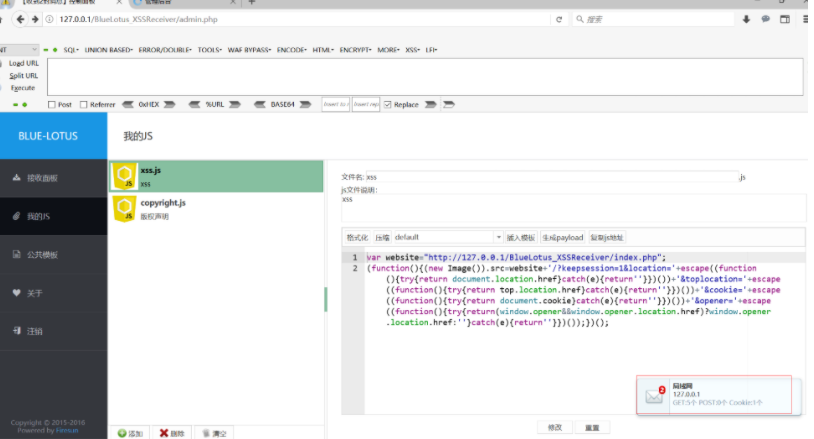The width and height of the screenshot is (814, 439).
Task: Click the 重置 reset button
Action: click(x=592, y=427)
